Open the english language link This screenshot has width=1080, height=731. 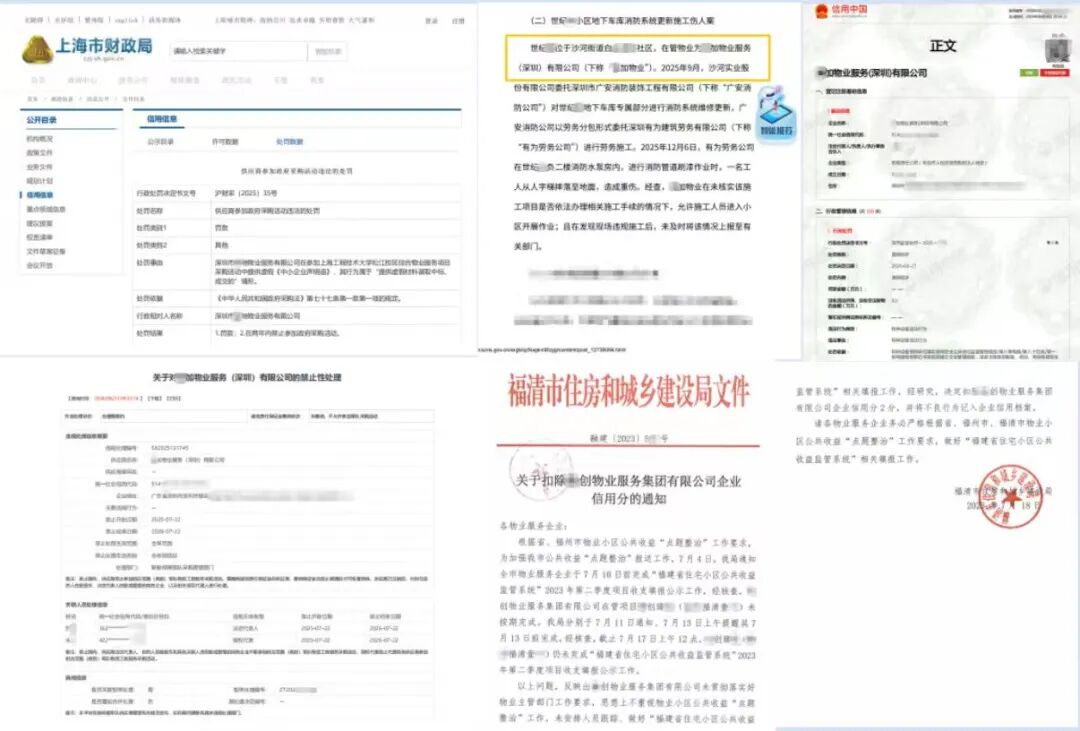pyautogui.click(x=126, y=21)
